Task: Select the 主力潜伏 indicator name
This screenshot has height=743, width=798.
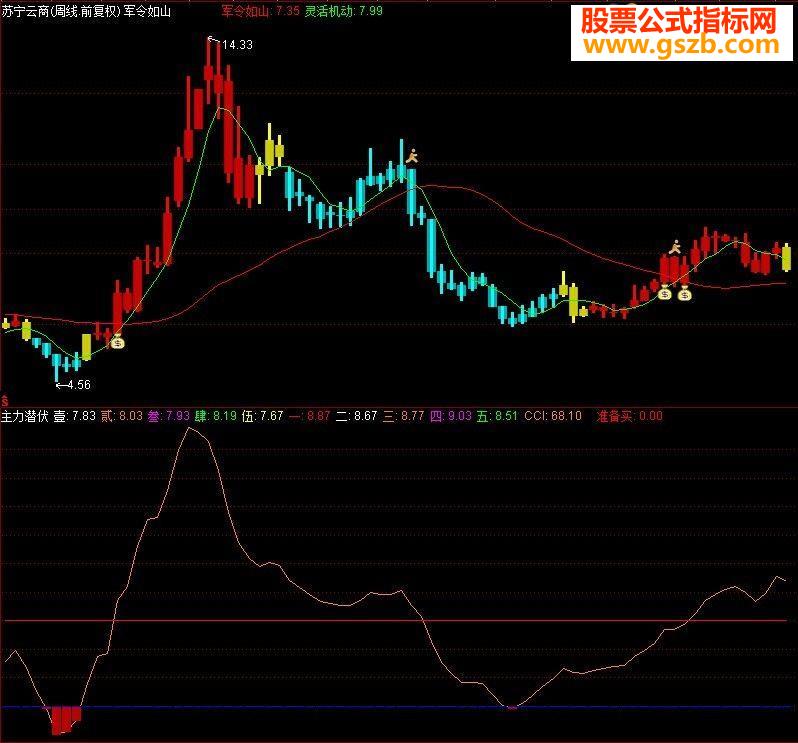Action: point(24,416)
